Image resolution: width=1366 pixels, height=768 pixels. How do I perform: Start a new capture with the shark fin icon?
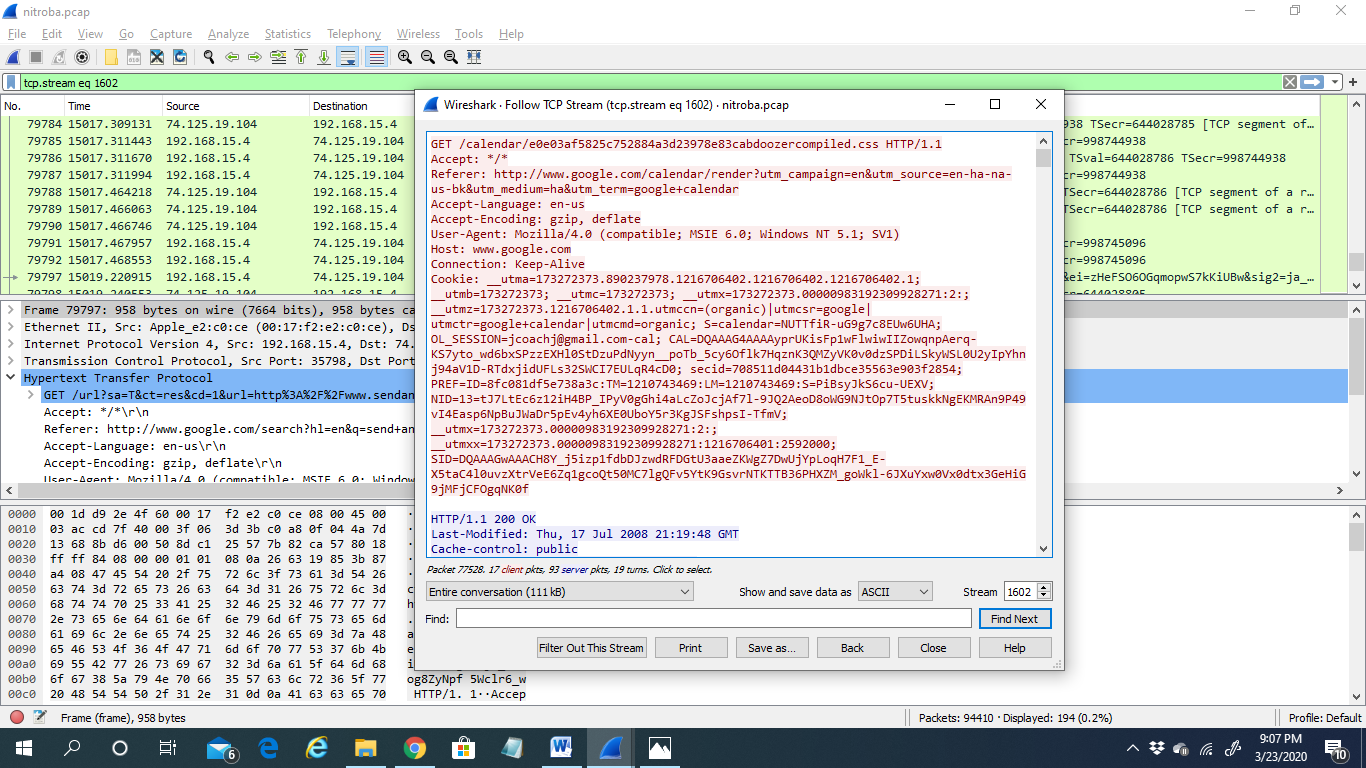click(13, 57)
